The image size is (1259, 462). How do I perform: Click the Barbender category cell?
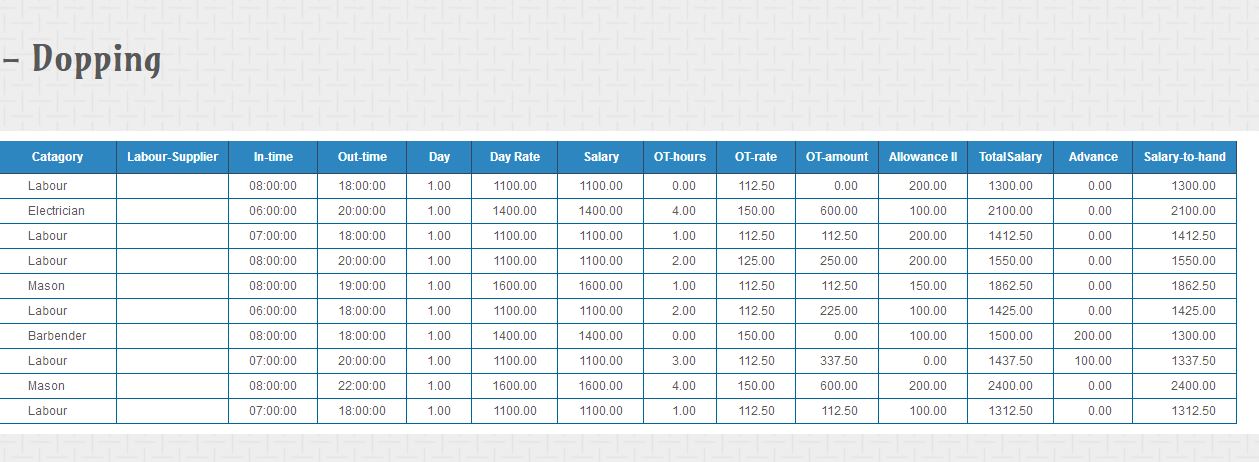(57, 336)
